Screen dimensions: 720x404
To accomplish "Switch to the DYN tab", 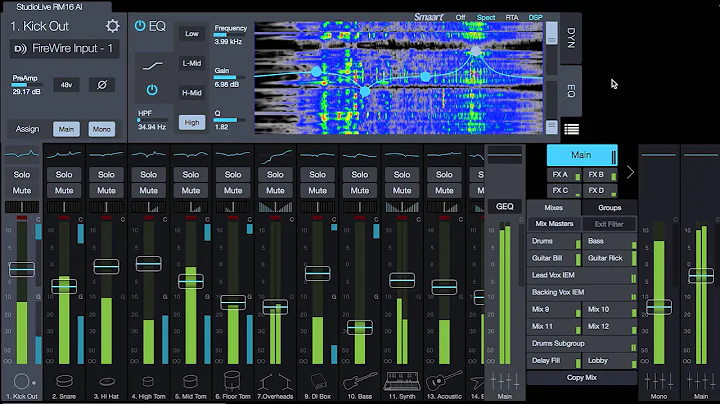I will 571,38.
